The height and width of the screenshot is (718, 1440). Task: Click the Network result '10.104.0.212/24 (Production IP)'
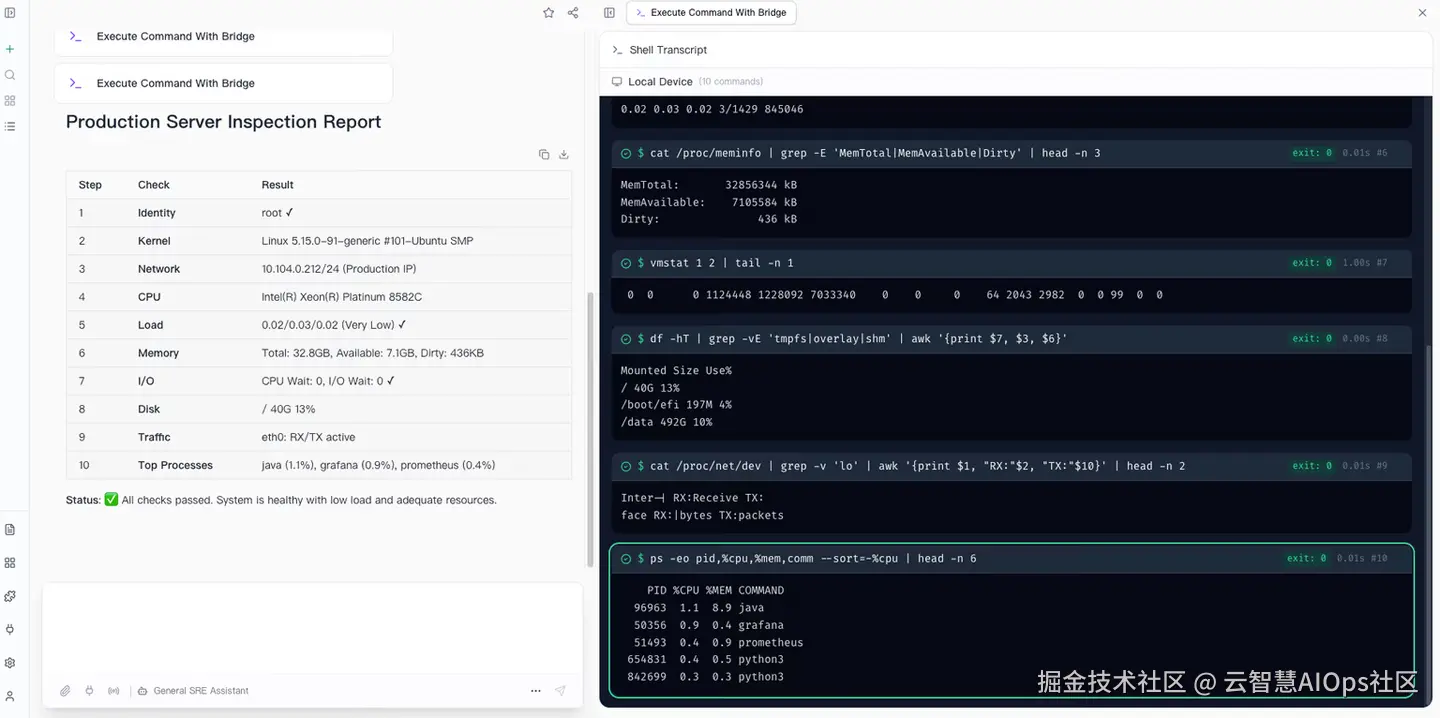[x=339, y=269]
